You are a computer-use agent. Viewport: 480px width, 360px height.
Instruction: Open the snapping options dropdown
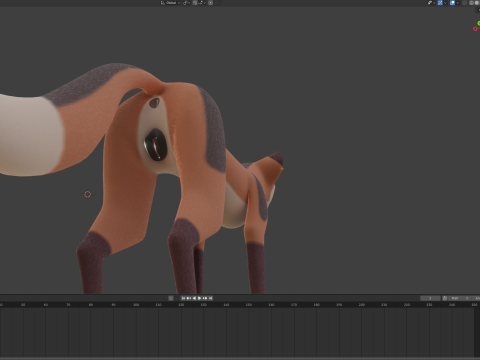pyautogui.click(x=202, y=3)
